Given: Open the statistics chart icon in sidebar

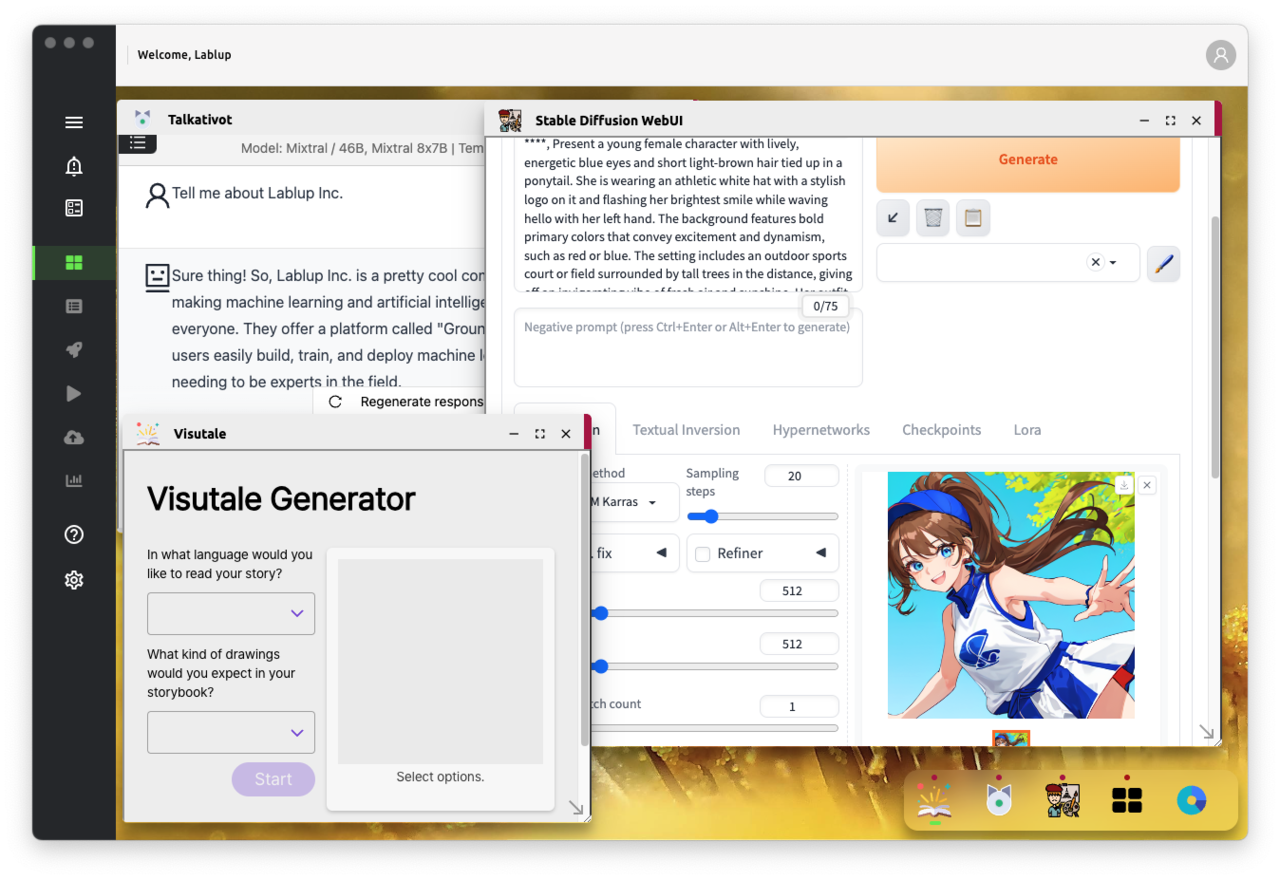Looking at the screenshot, I should [74, 481].
